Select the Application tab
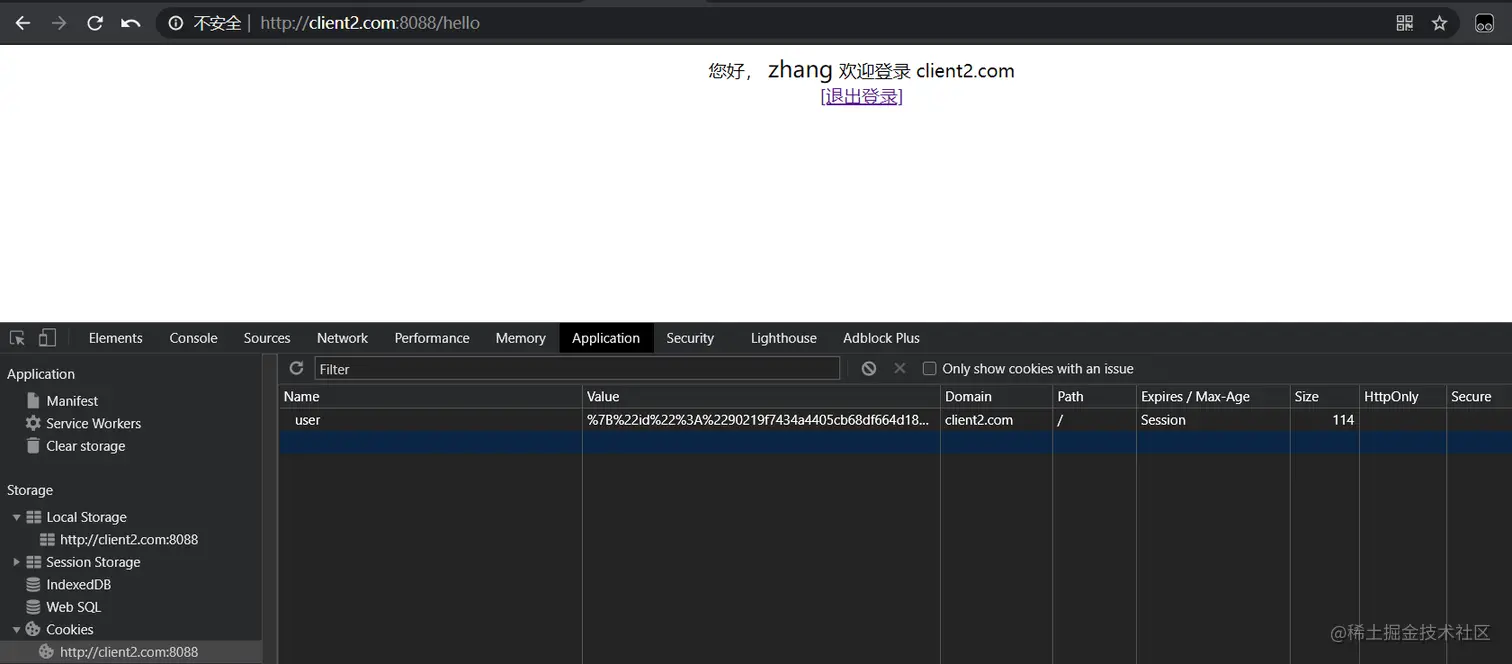 tap(606, 338)
